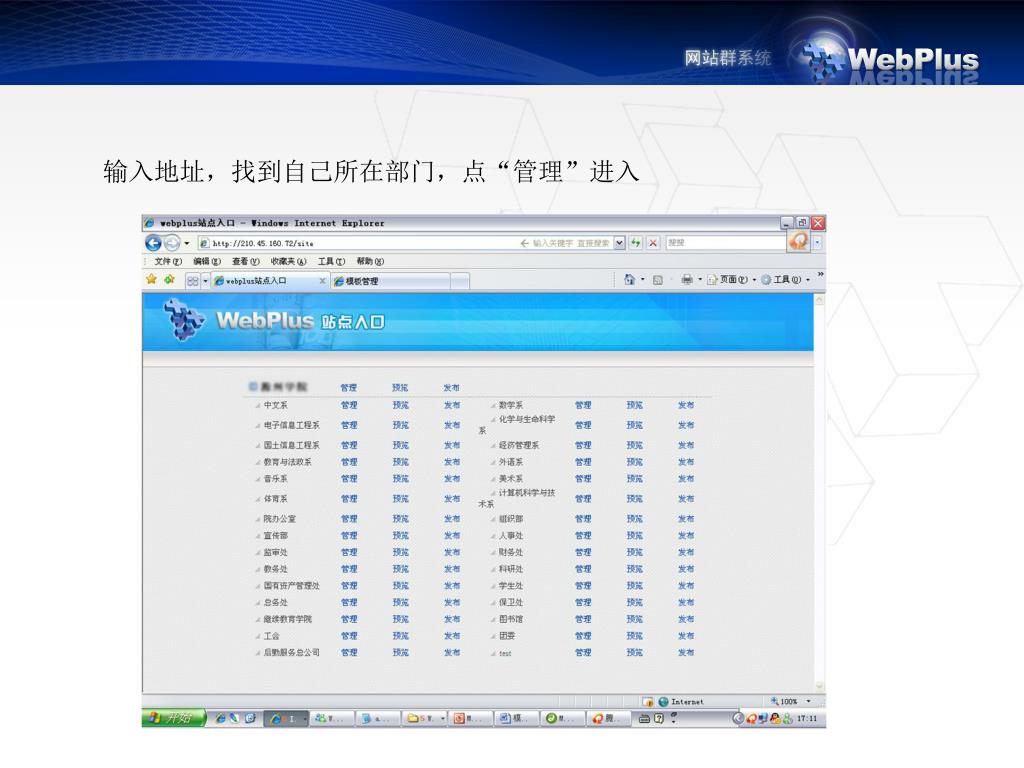Open the 收藏夹 menu

[x=288, y=261]
